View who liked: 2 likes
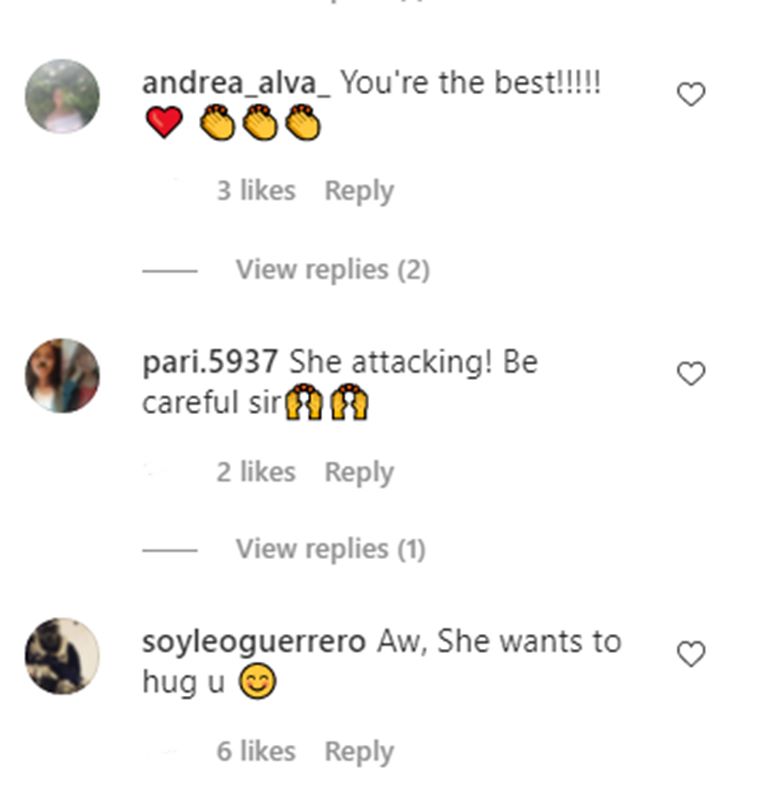The width and height of the screenshot is (759, 789). pyautogui.click(x=256, y=472)
